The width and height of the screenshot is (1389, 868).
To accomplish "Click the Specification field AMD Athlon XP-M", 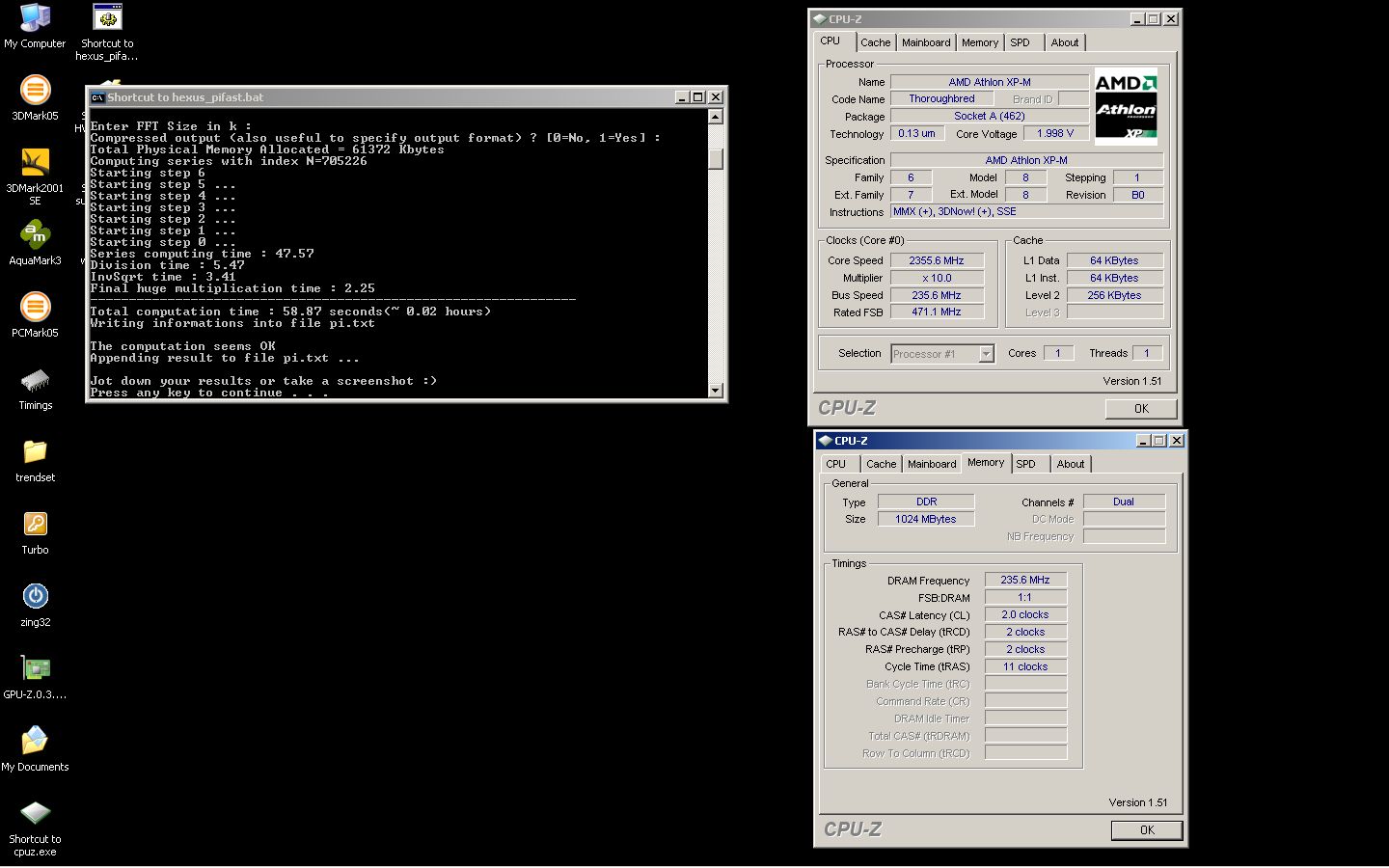I will pos(1026,161).
